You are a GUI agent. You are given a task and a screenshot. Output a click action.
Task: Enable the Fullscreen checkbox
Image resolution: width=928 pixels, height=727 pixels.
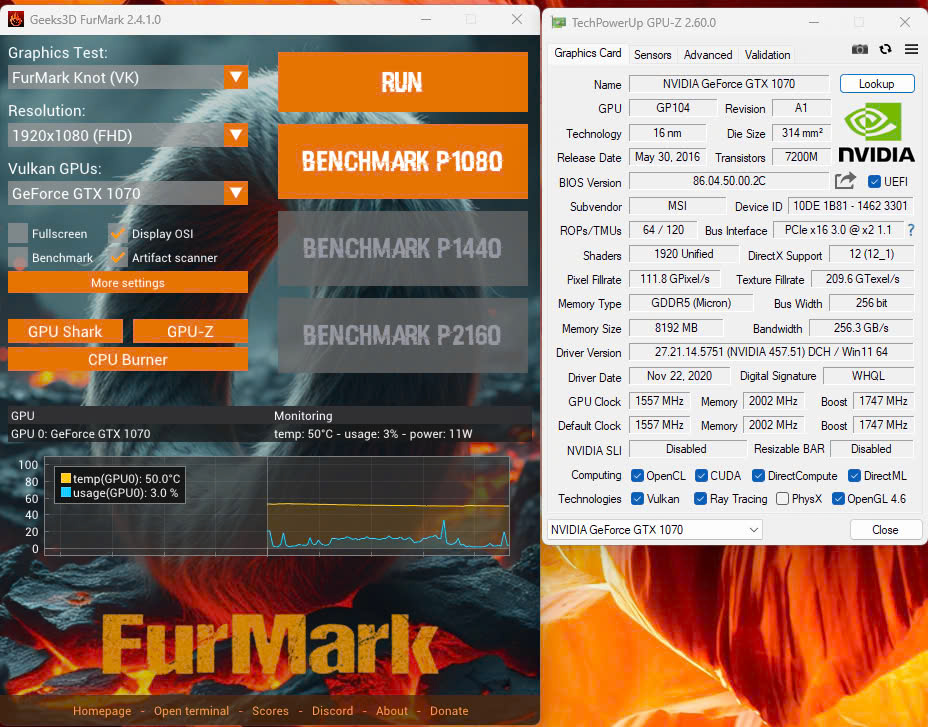click(18, 233)
